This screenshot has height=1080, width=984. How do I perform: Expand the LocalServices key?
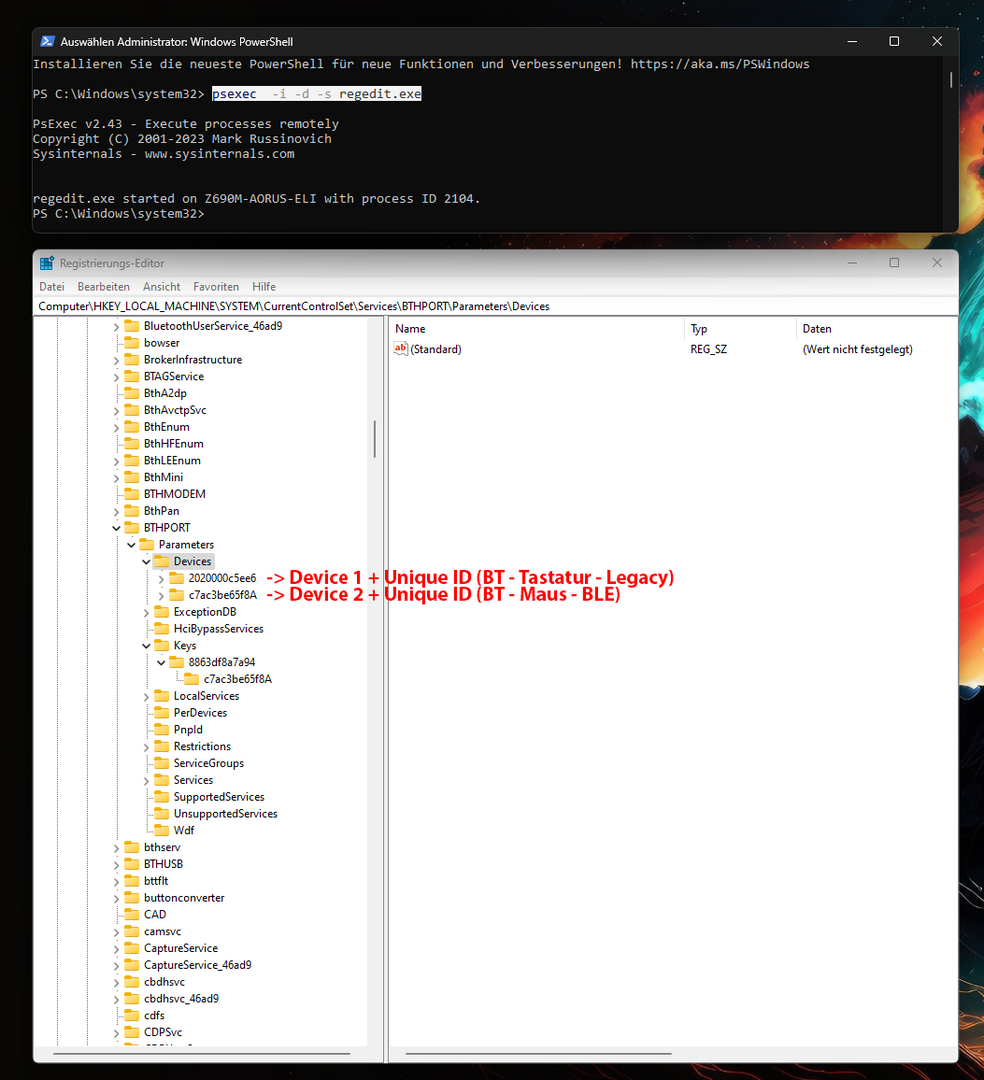point(146,696)
